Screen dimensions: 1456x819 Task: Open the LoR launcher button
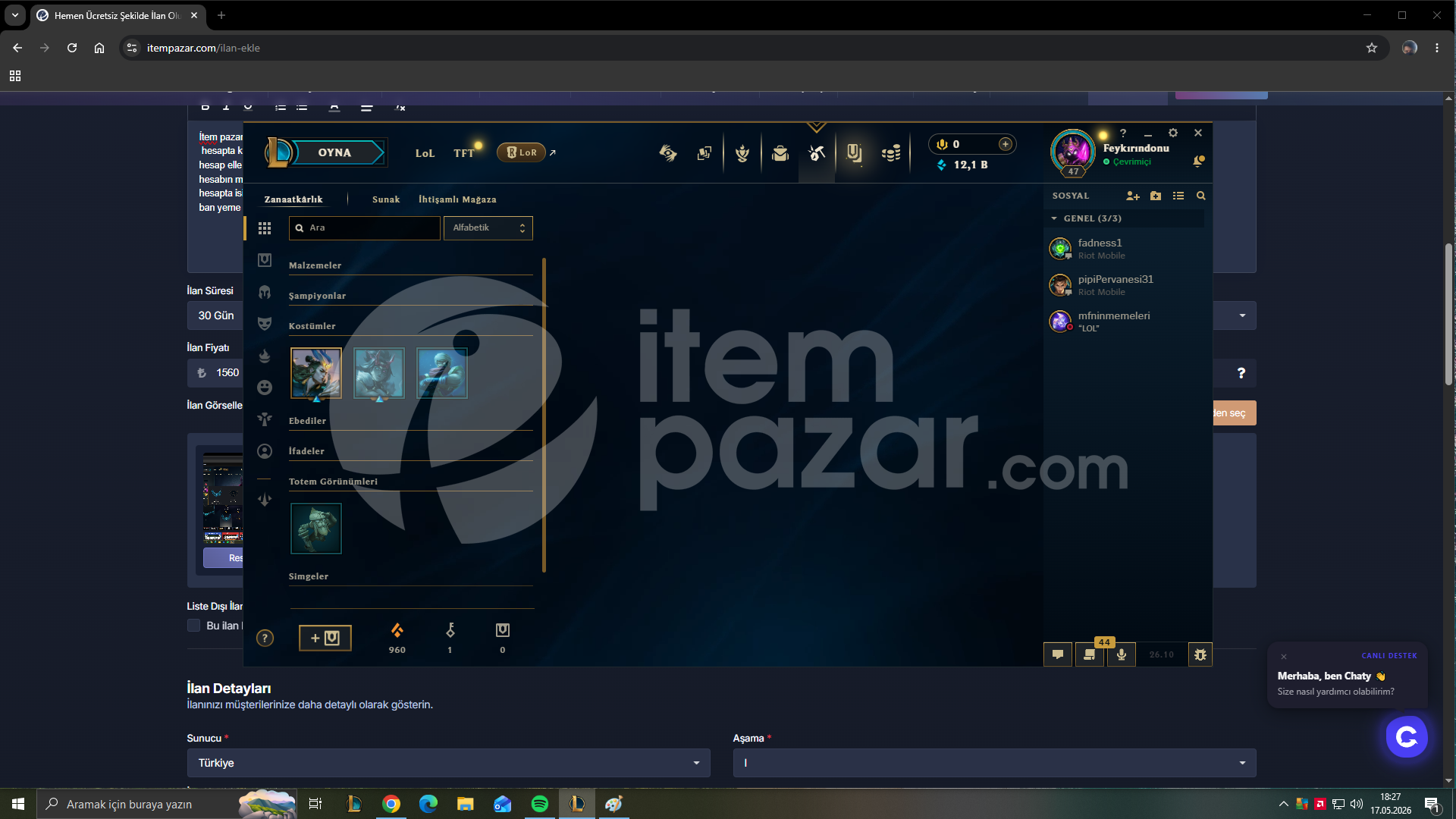pyautogui.click(x=522, y=152)
